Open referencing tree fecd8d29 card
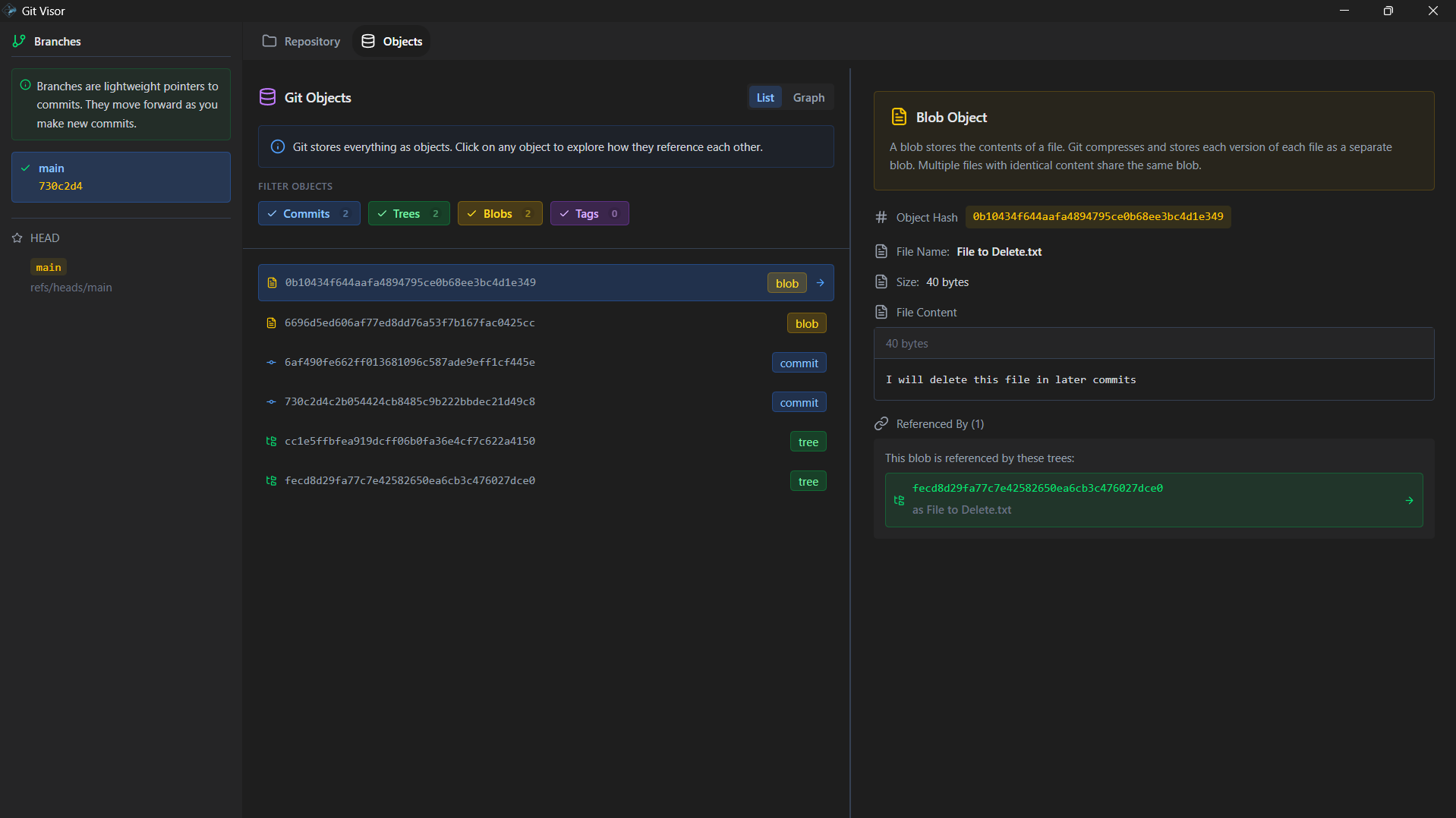This screenshot has width=1456, height=818. (1154, 500)
